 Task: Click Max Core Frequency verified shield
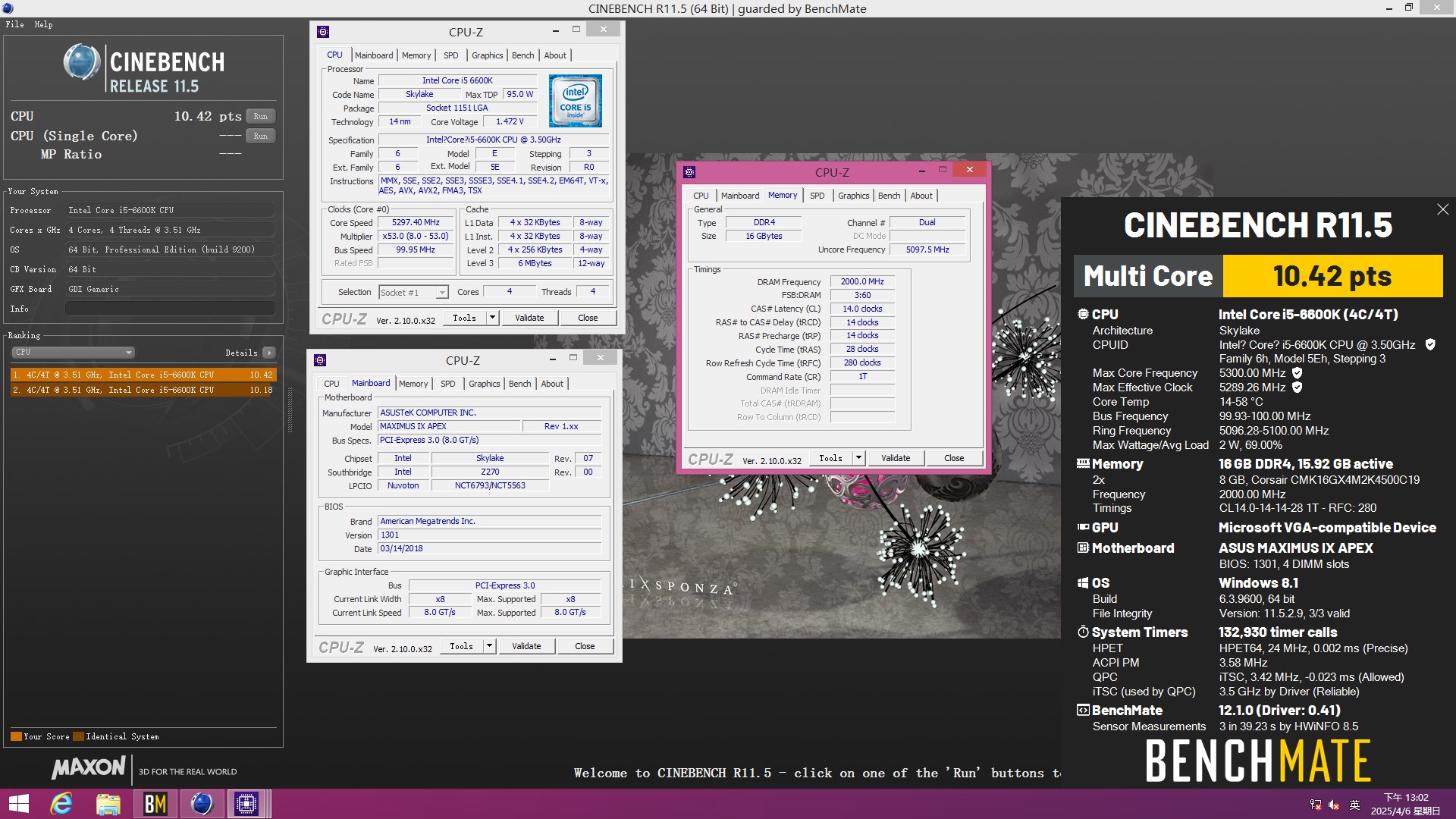1297,373
